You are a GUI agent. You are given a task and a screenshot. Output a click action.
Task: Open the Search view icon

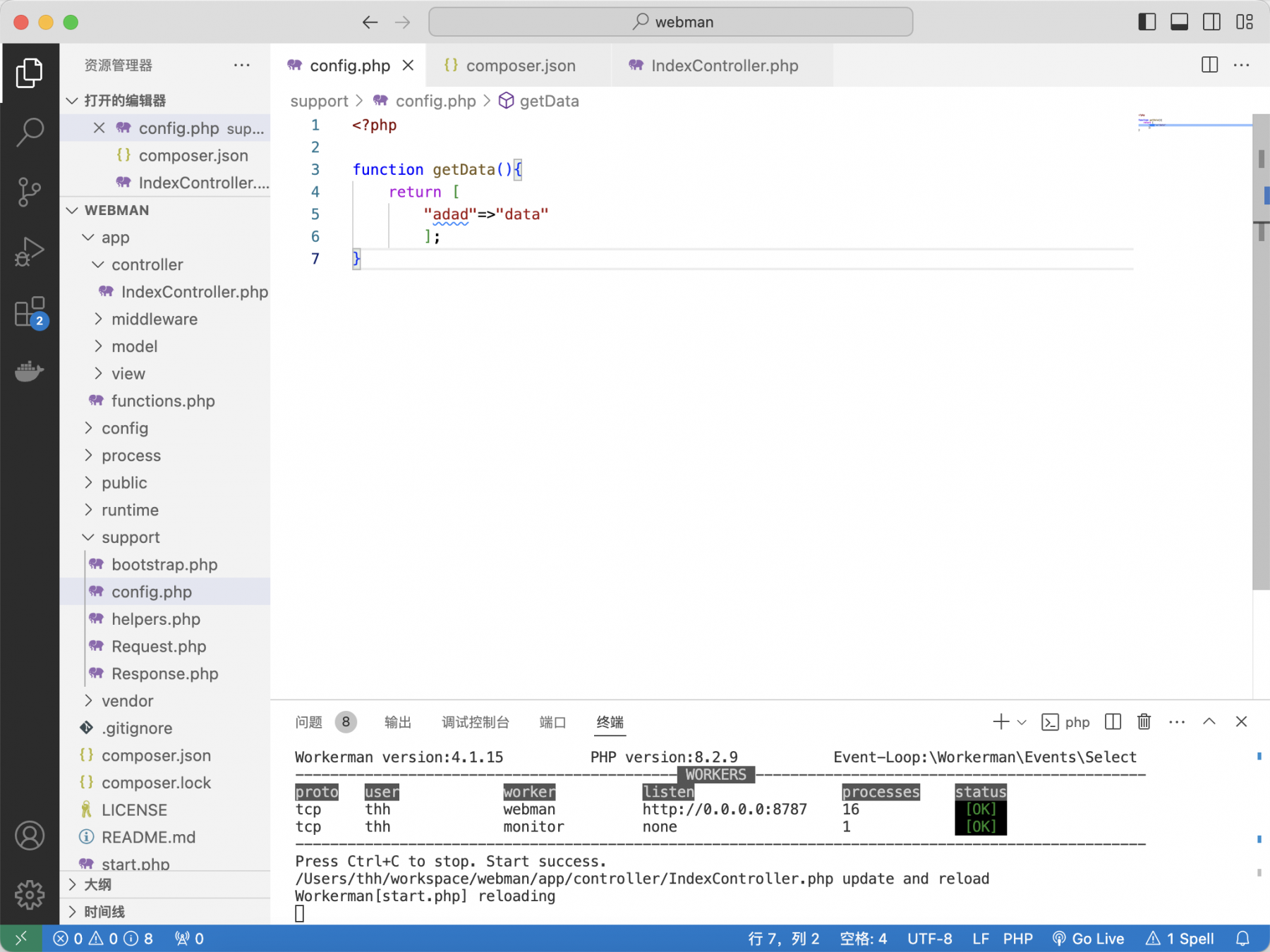point(29,132)
